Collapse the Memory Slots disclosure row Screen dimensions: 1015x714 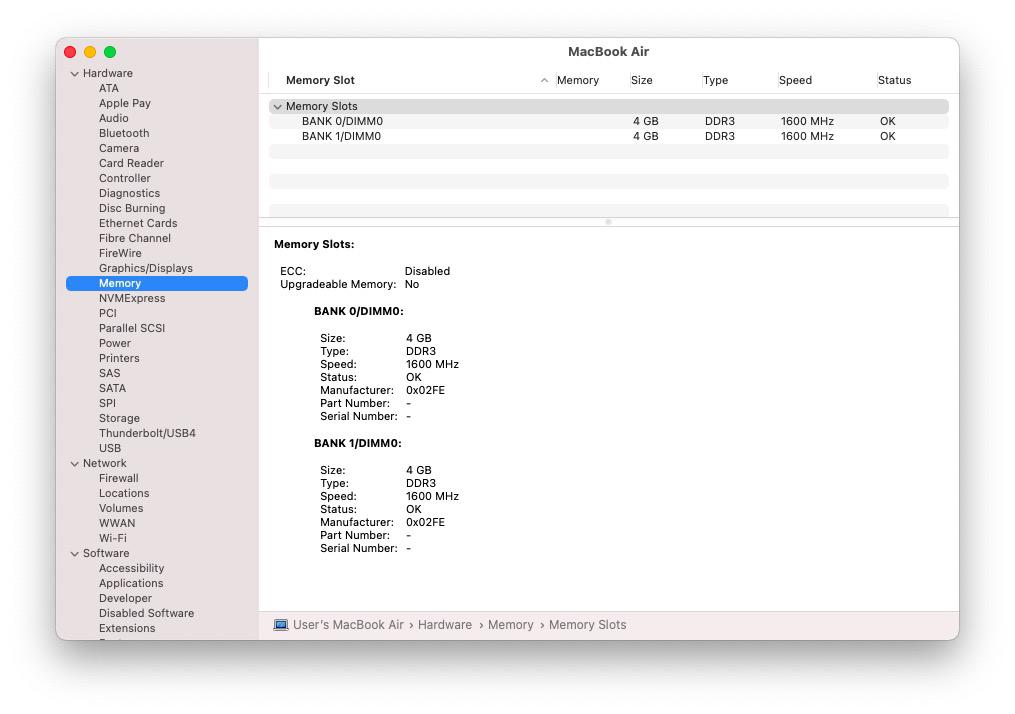point(278,106)
